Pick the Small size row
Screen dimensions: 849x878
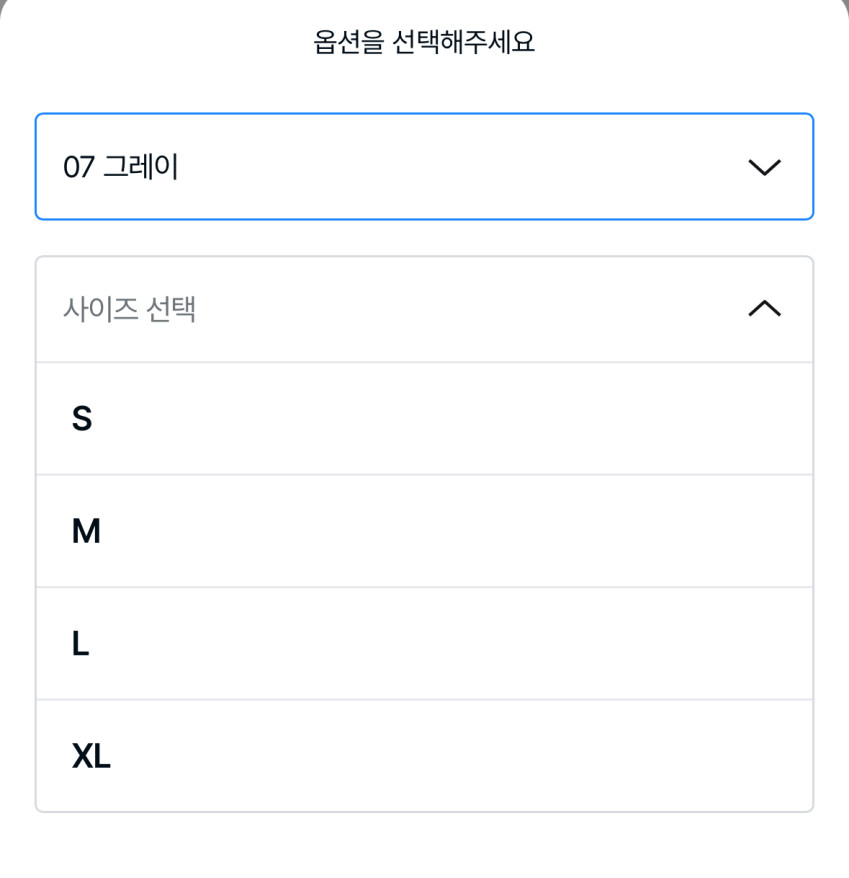(424, 418)
